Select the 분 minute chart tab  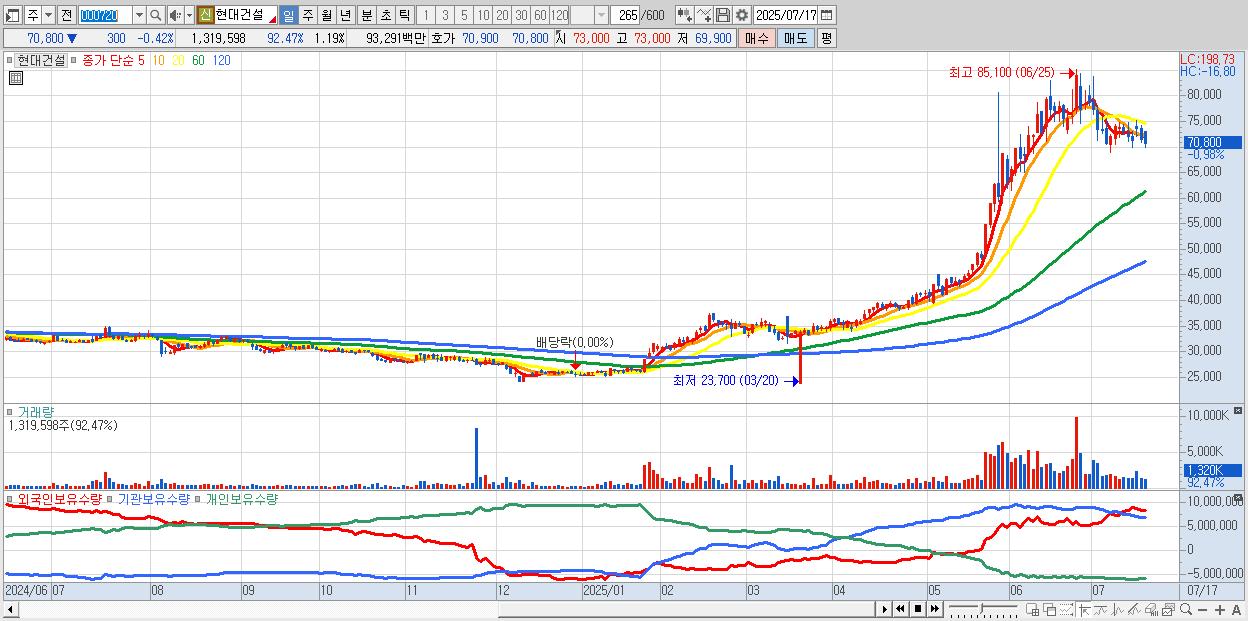click(x=365, y=15)
